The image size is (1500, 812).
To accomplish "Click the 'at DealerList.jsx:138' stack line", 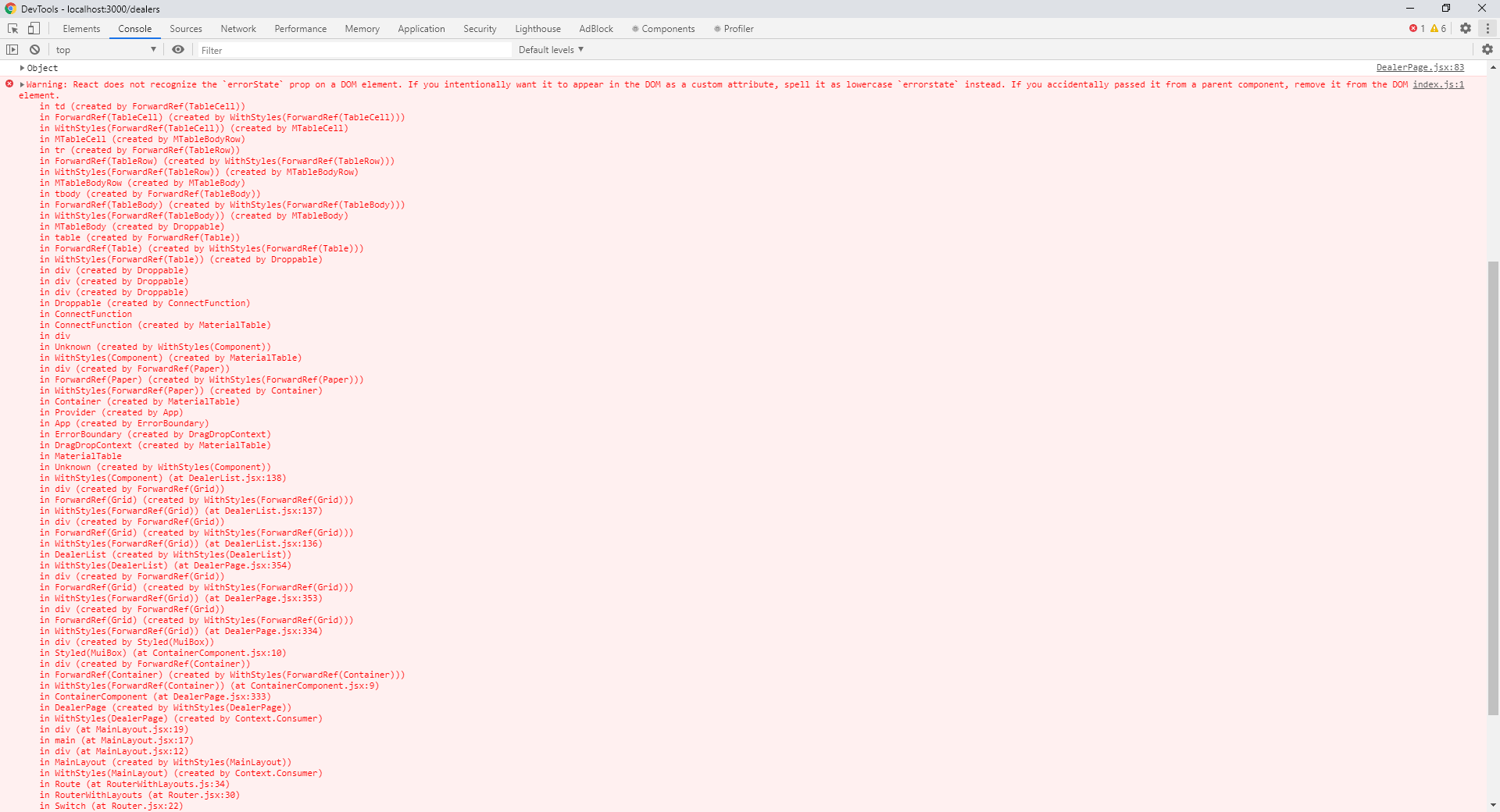I will [163, 478].
